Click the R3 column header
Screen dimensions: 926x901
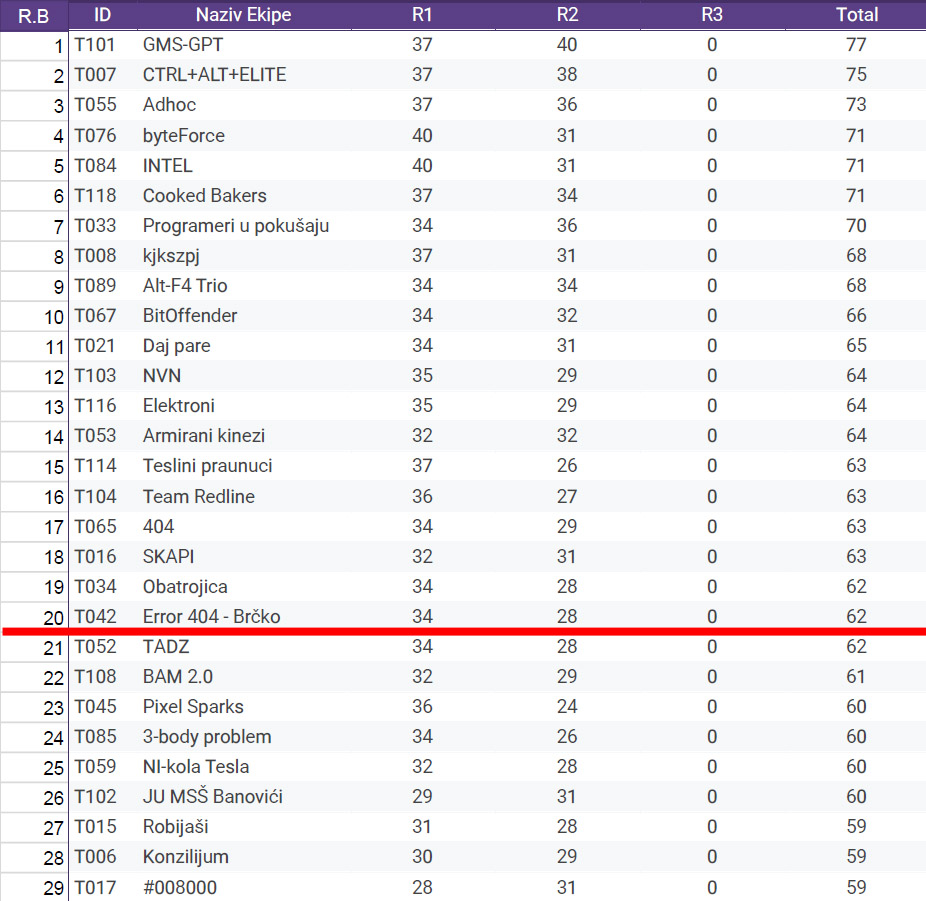click(x=712, y=14)
